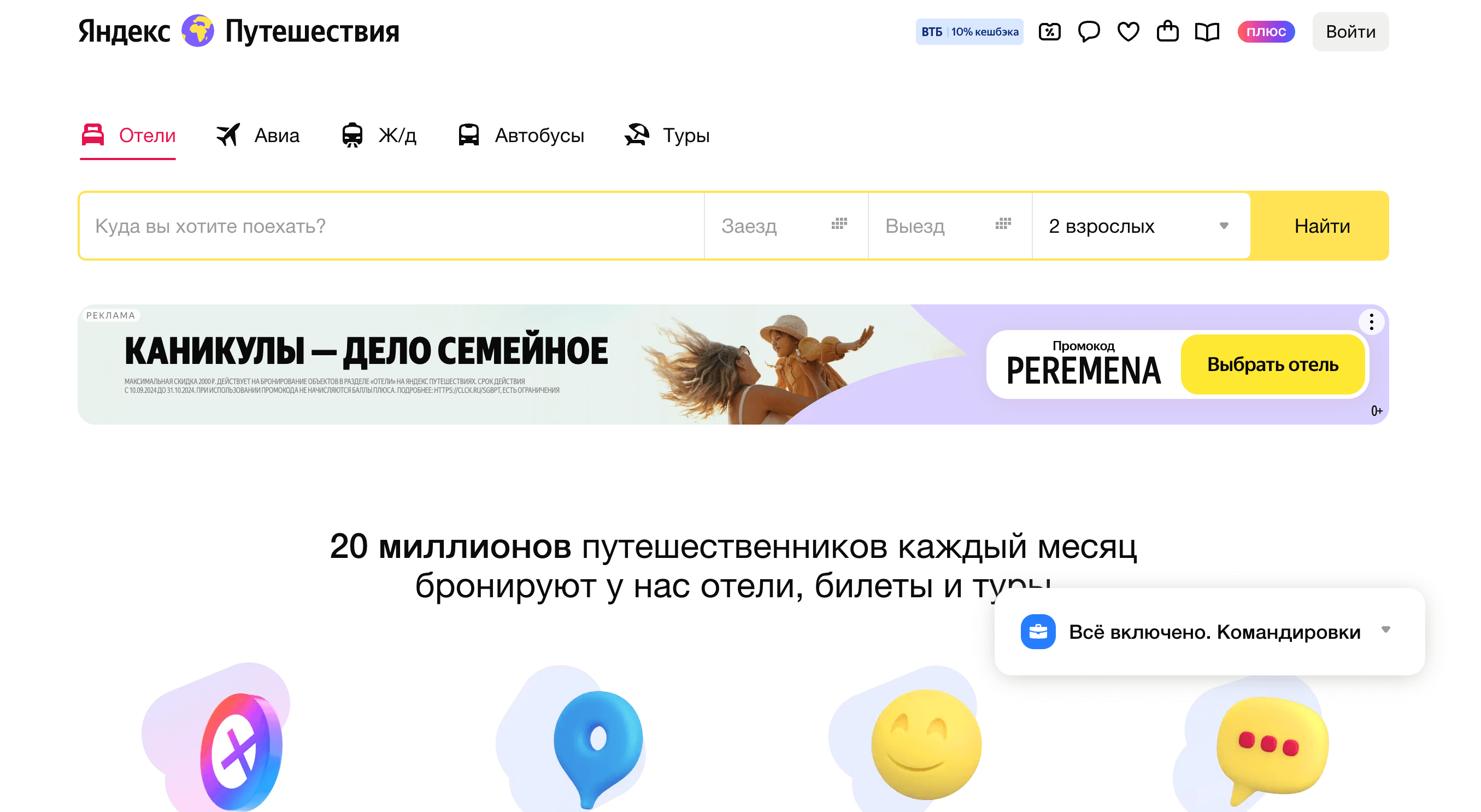This screenshot has width=1481, height=812.
Task: Click the arrow next to 2 взрослых
Action: click(x=1224, y=226)
